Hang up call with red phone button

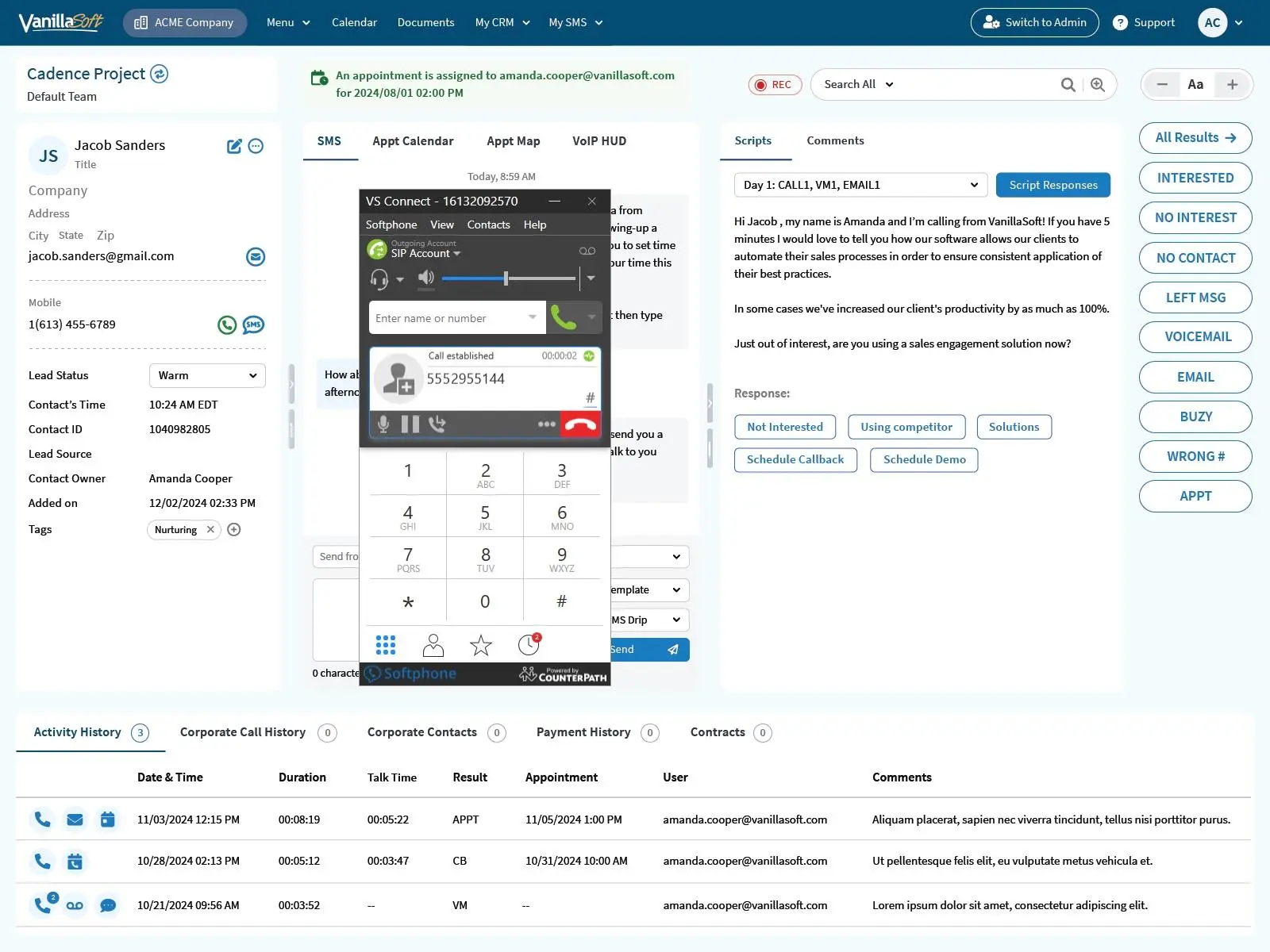581,424
